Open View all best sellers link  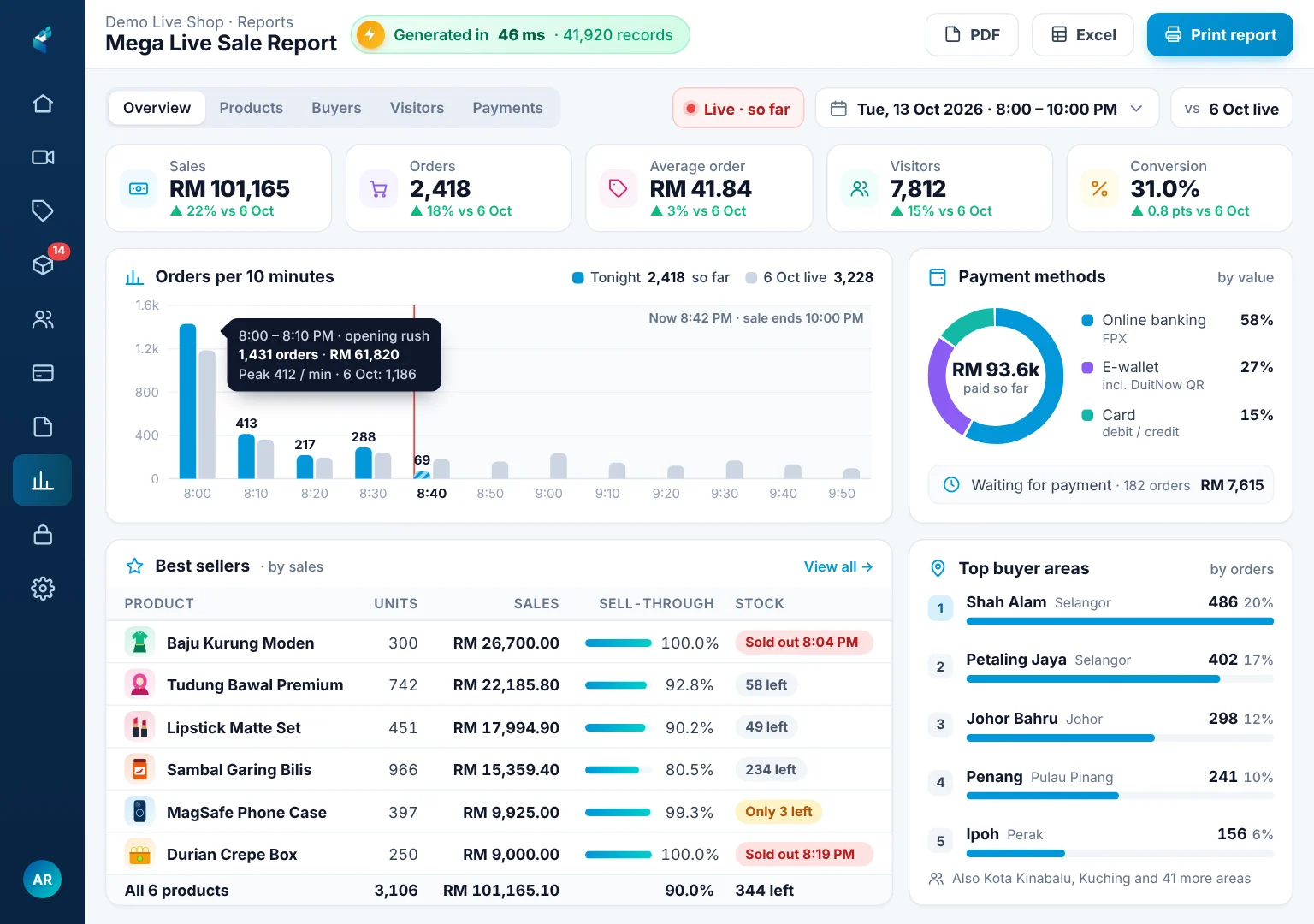click(838, 566)
